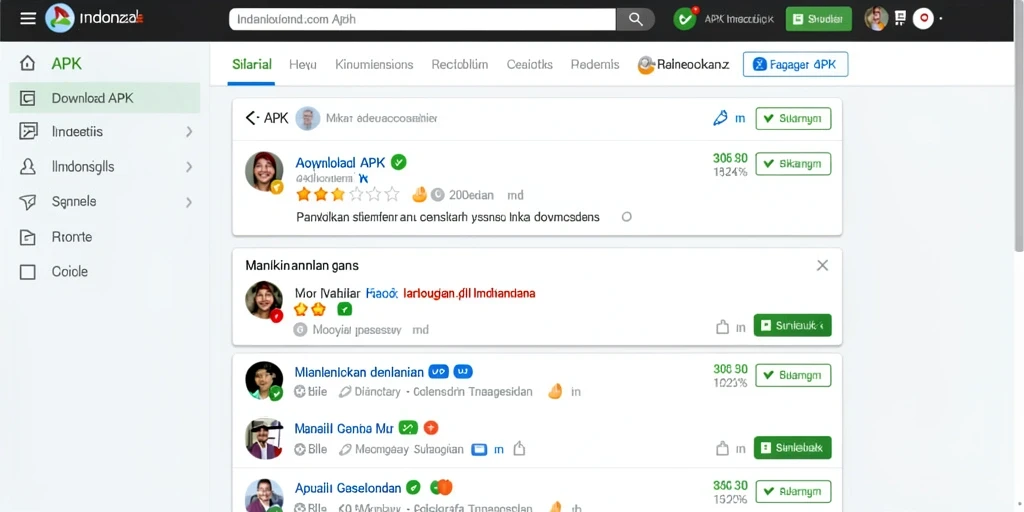Click the green Sinlebak button for Manaill Genba Mu

pos(792,447)
